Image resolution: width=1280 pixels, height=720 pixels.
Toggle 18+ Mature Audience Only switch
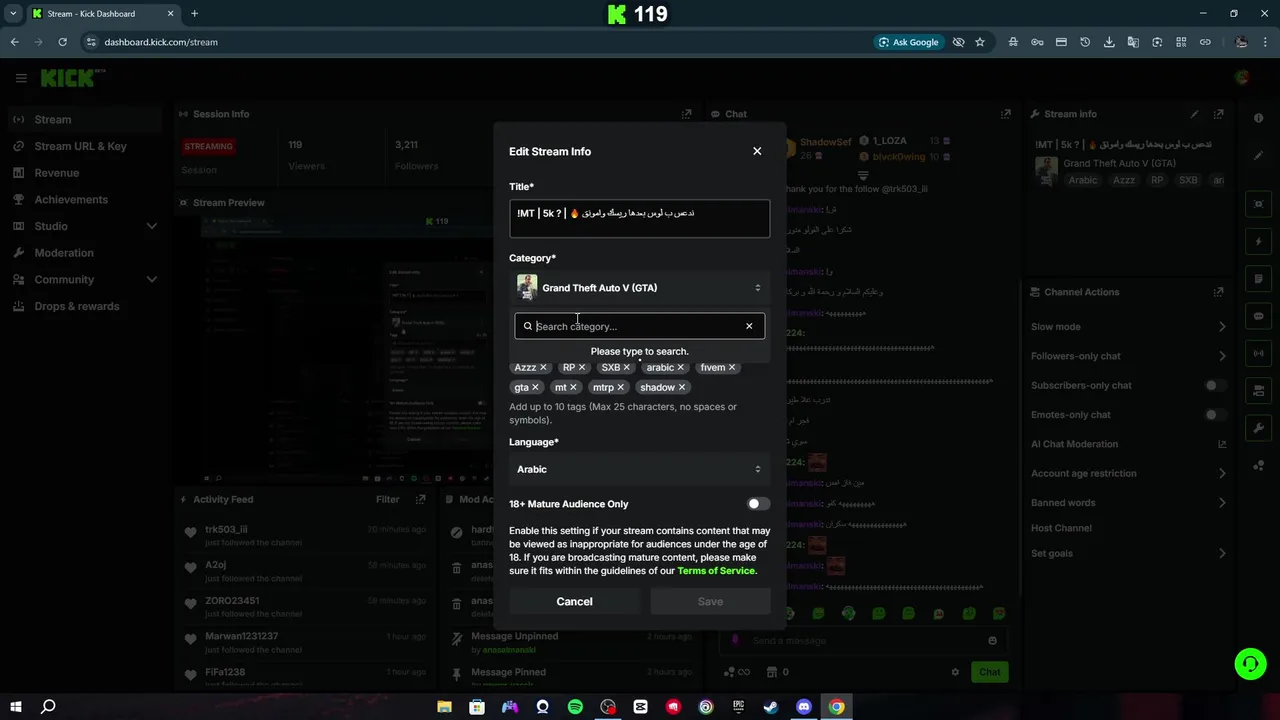(758, 504)
